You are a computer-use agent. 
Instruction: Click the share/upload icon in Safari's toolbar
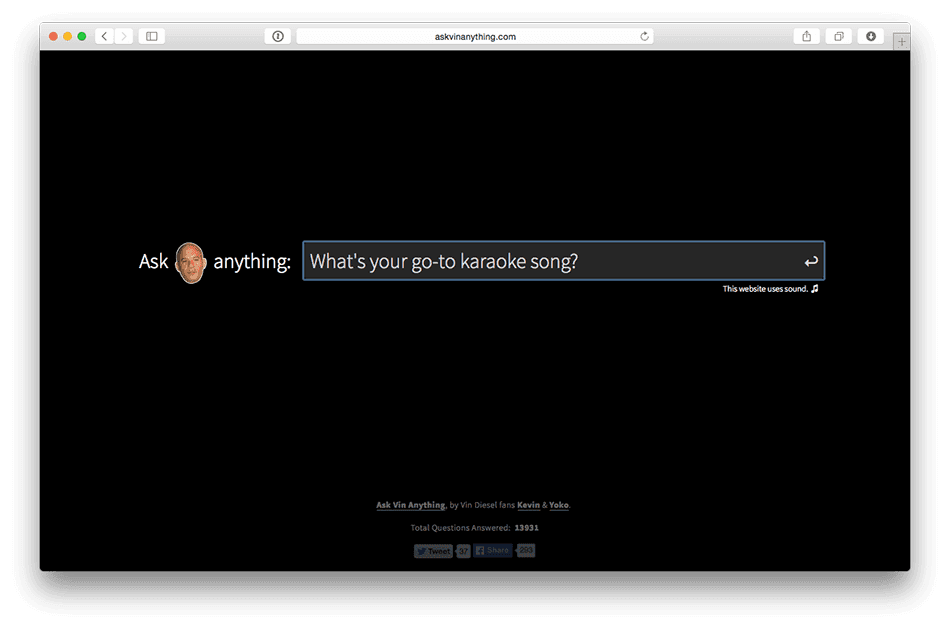(806, 35)
